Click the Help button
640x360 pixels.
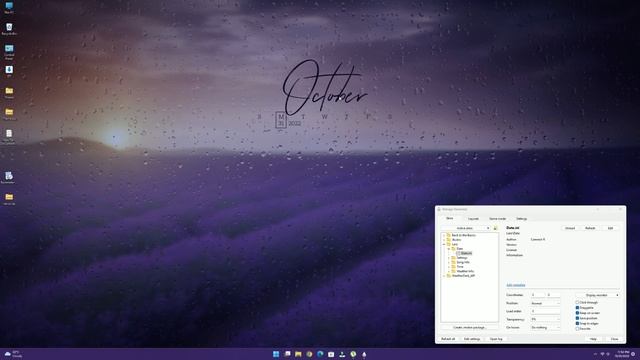593,339
